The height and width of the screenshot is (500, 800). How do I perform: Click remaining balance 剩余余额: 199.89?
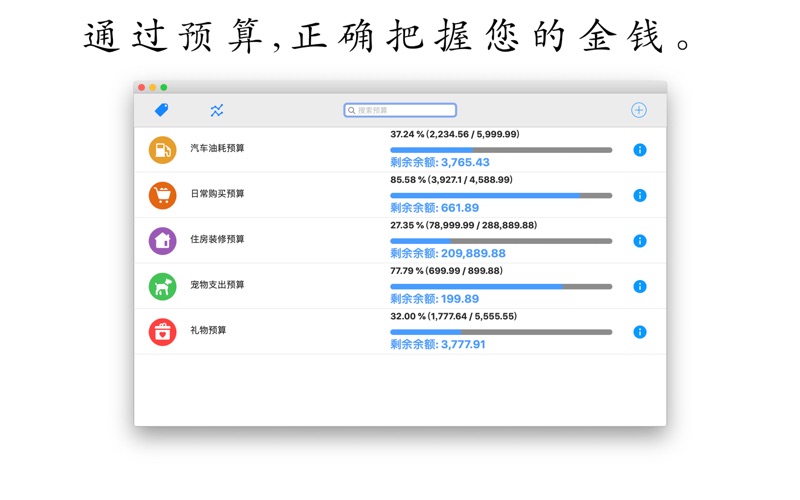pyautogui.click(x=435, y=298)
